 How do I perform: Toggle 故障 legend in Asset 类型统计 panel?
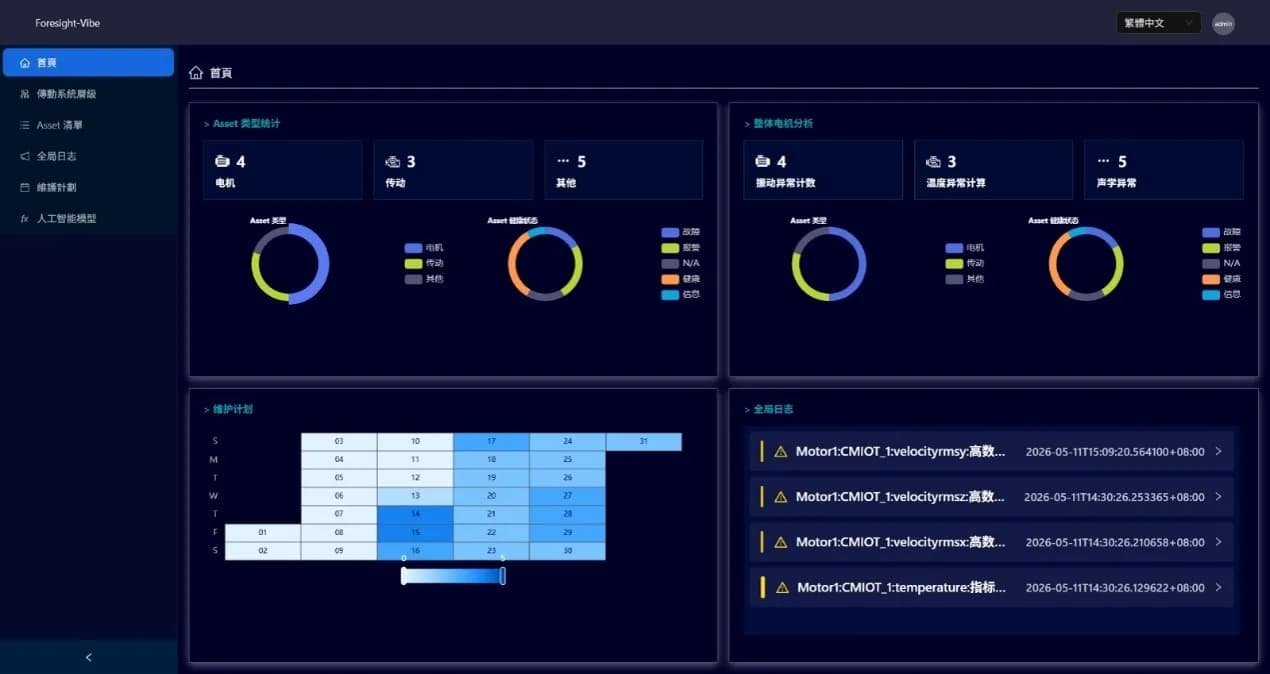[681, 232]
